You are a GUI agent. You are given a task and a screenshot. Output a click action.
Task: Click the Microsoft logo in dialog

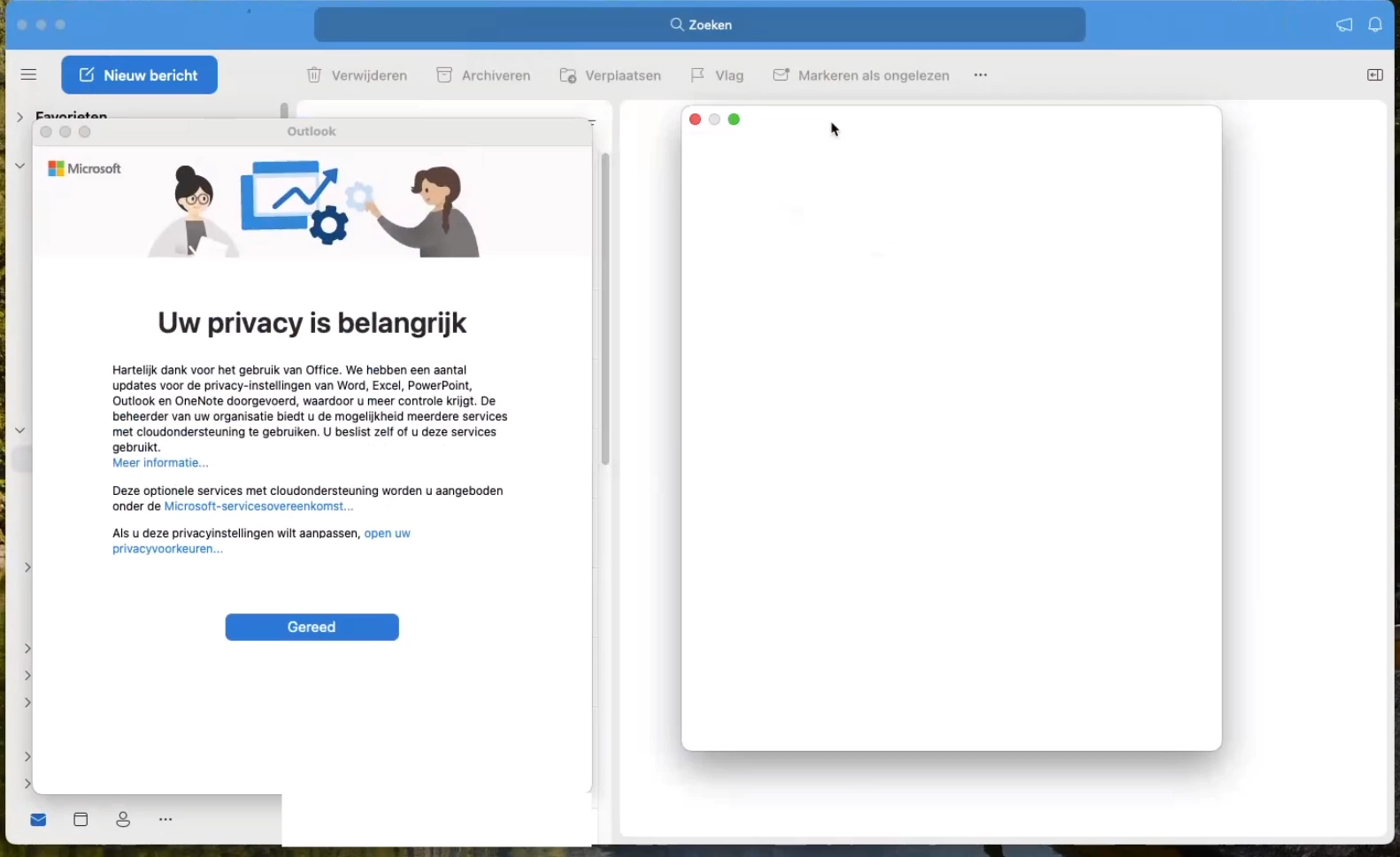pyautogui.click(x=84, y=168)
